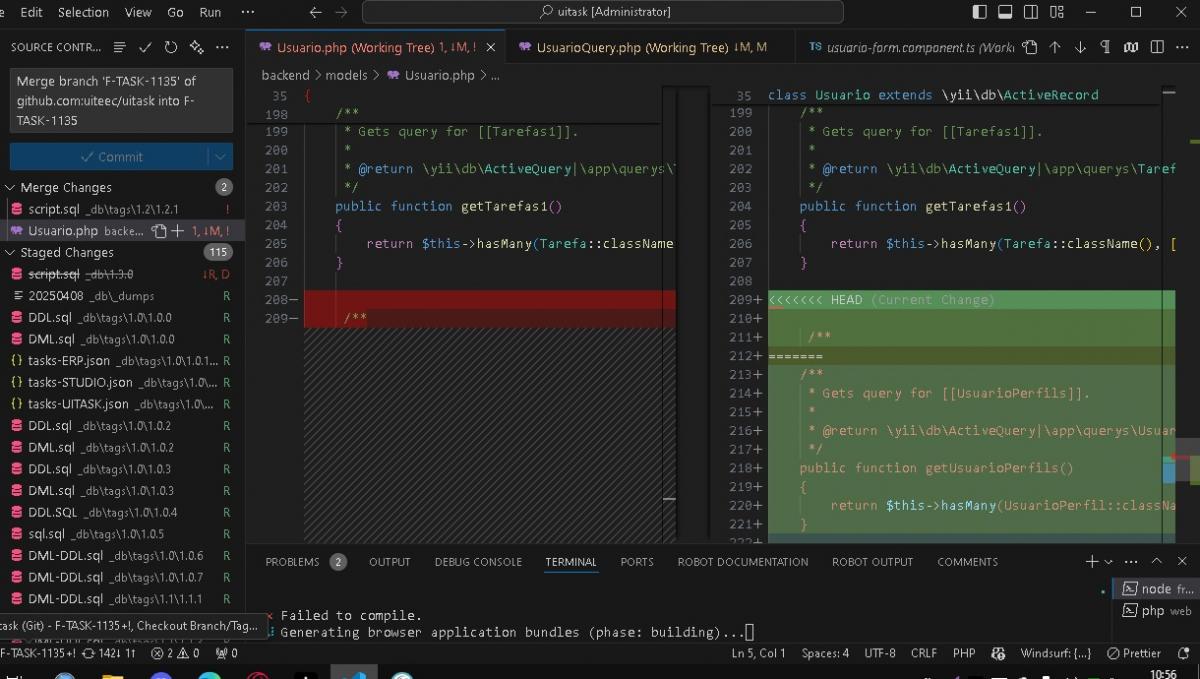Click the commit message input box
Screen dimensions: 1200x679
tap(120, 100)
